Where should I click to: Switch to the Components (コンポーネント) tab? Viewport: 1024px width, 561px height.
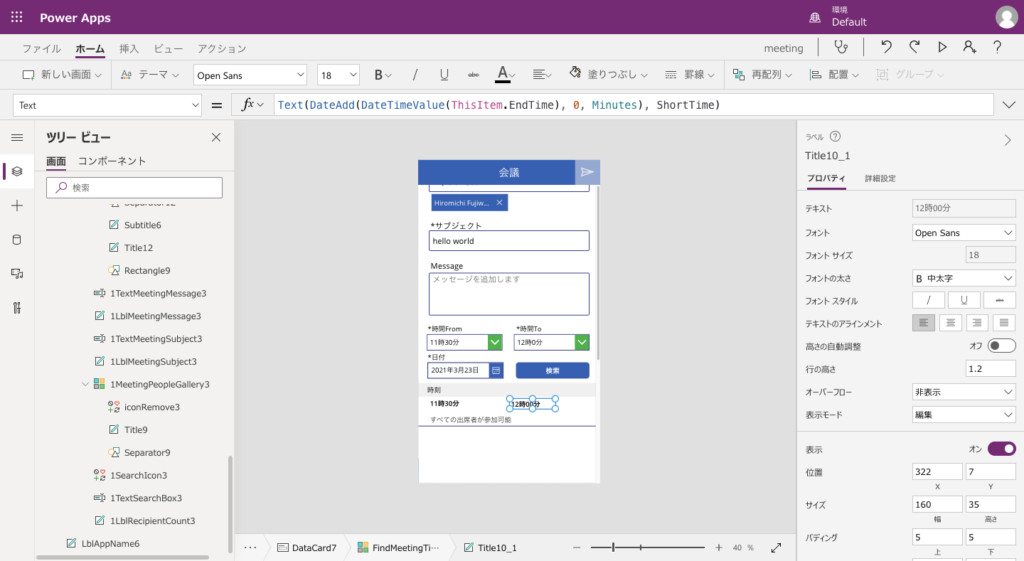[112, 161]
